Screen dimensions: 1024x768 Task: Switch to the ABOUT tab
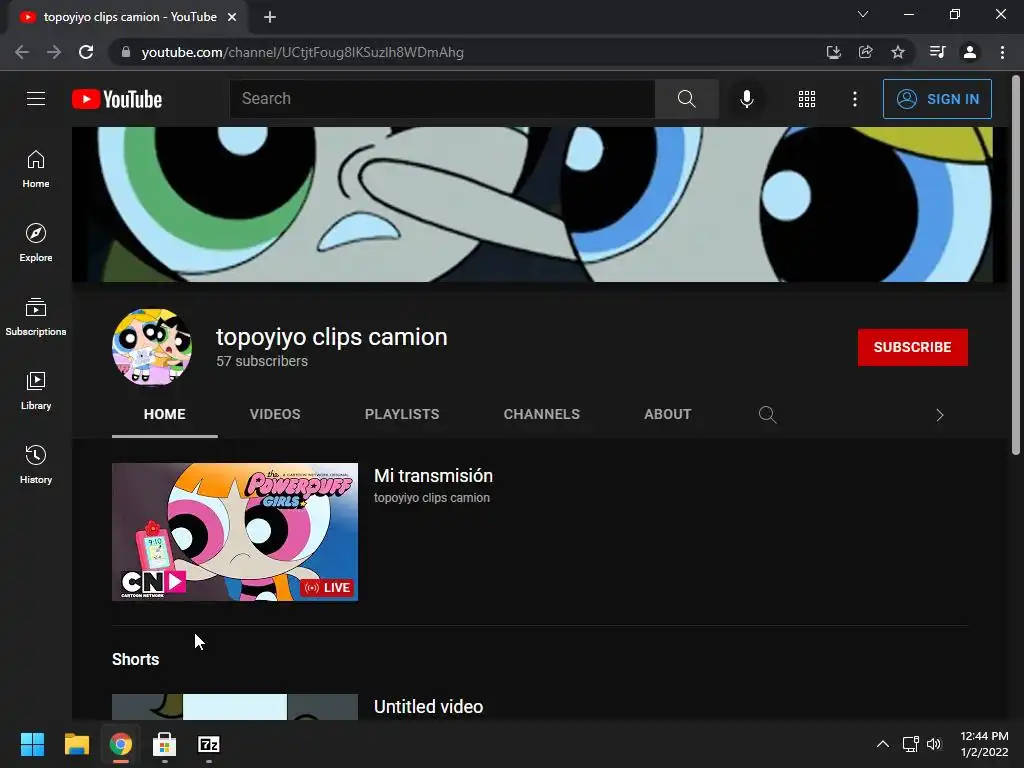tap(667, 414)
